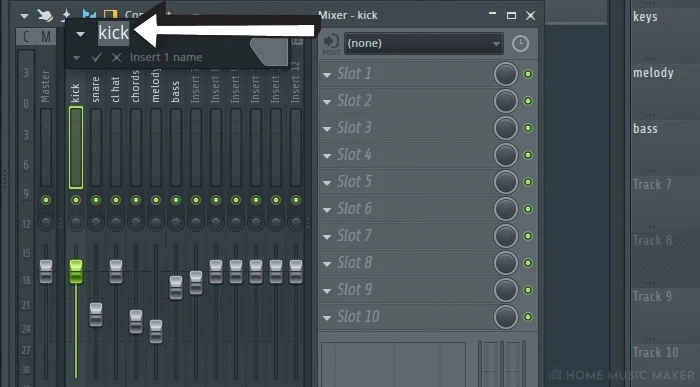Open the rename popup color arrow
The height and width of the screenshot is (387, 700).
pos(76,58)
